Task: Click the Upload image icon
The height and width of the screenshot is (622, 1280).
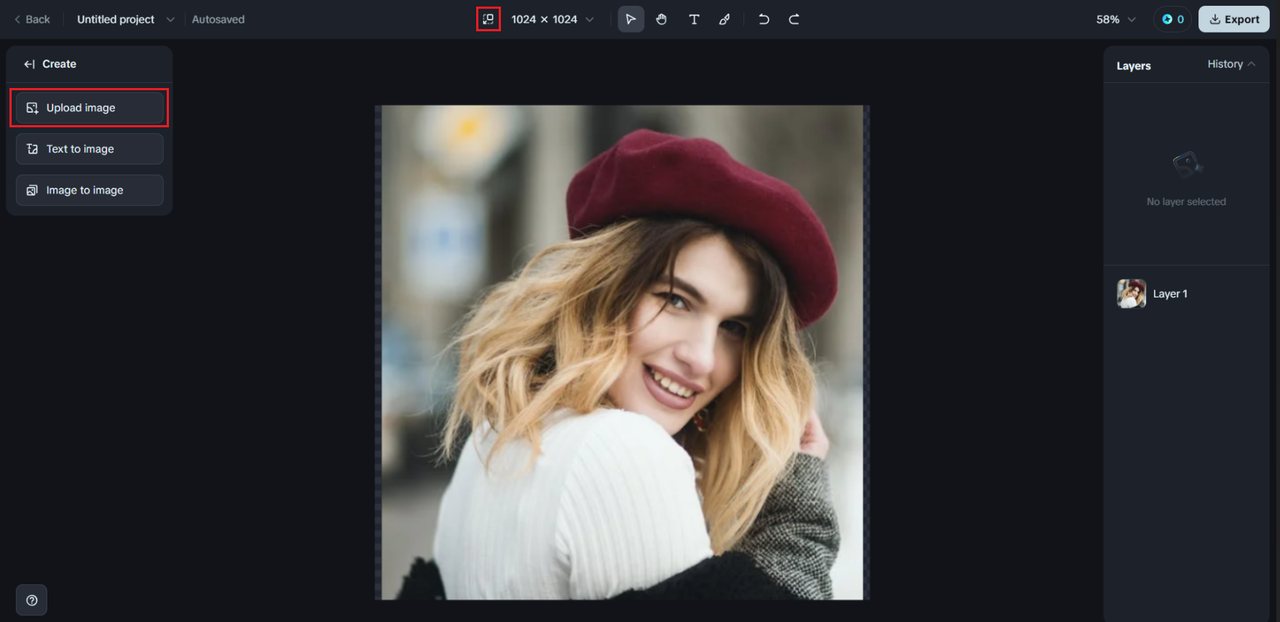Action: (x=32, y=108)
